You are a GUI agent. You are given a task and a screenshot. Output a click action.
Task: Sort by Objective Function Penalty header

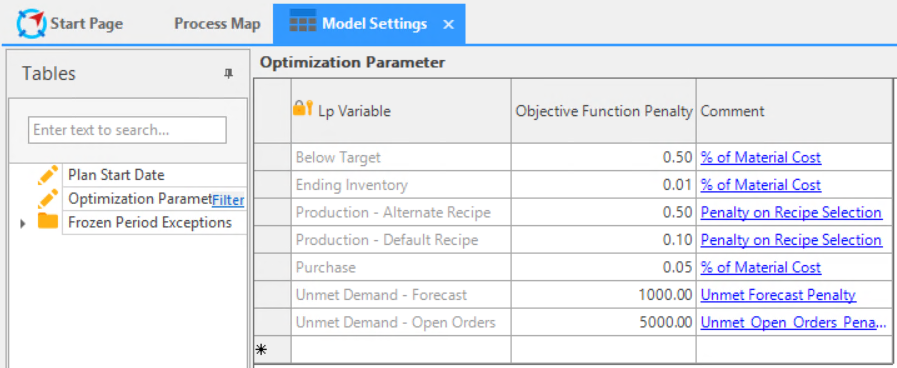(x=604, y=111)
